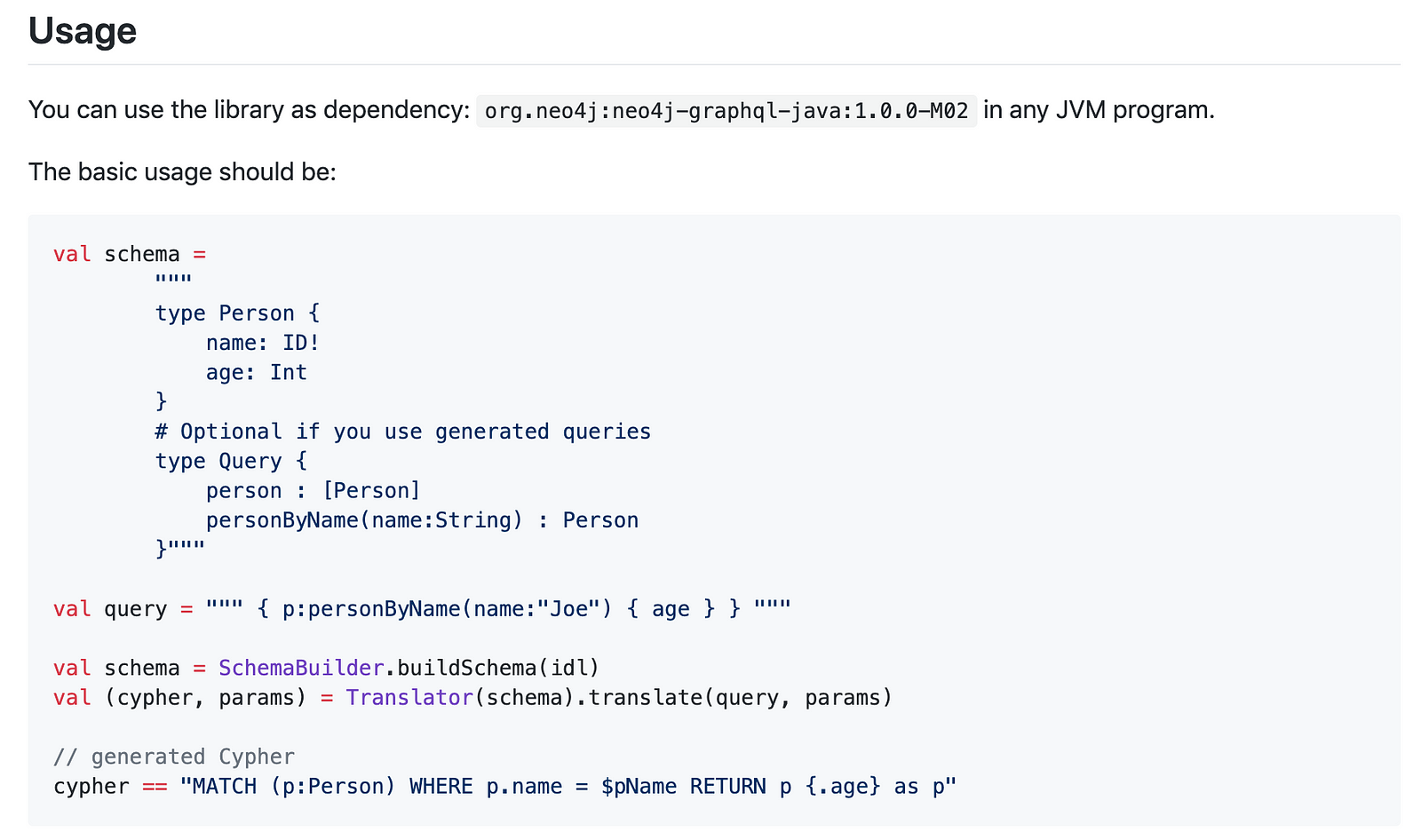This screenshot has width=1421, height=840.
Task: Click the SchemaBuilder class name
Action: [x=301, y=668]
